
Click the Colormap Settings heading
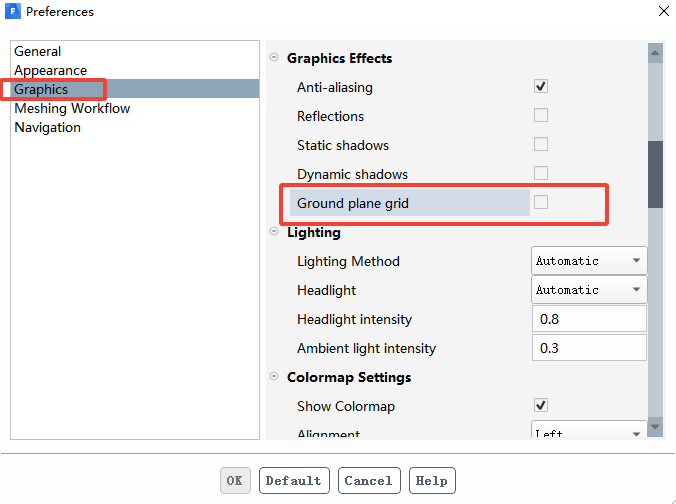click(349, 377)
